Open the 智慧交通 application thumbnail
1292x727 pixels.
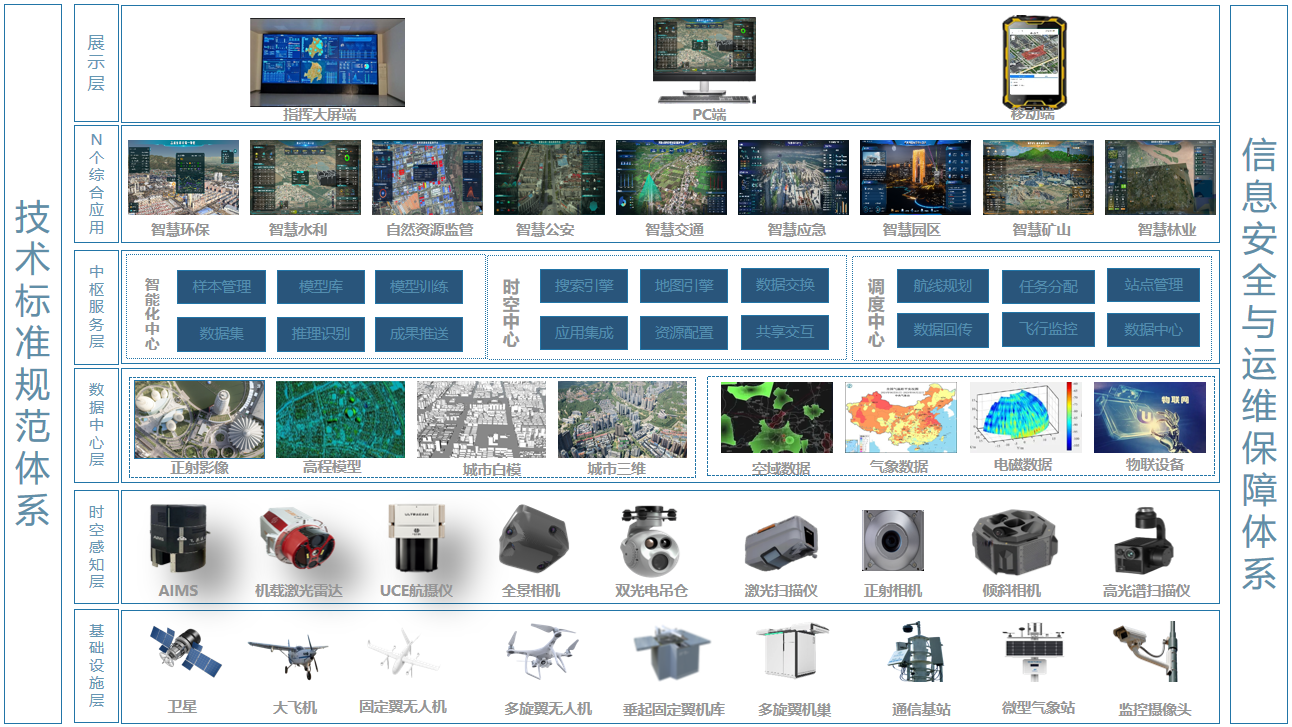tap(671, 178)
